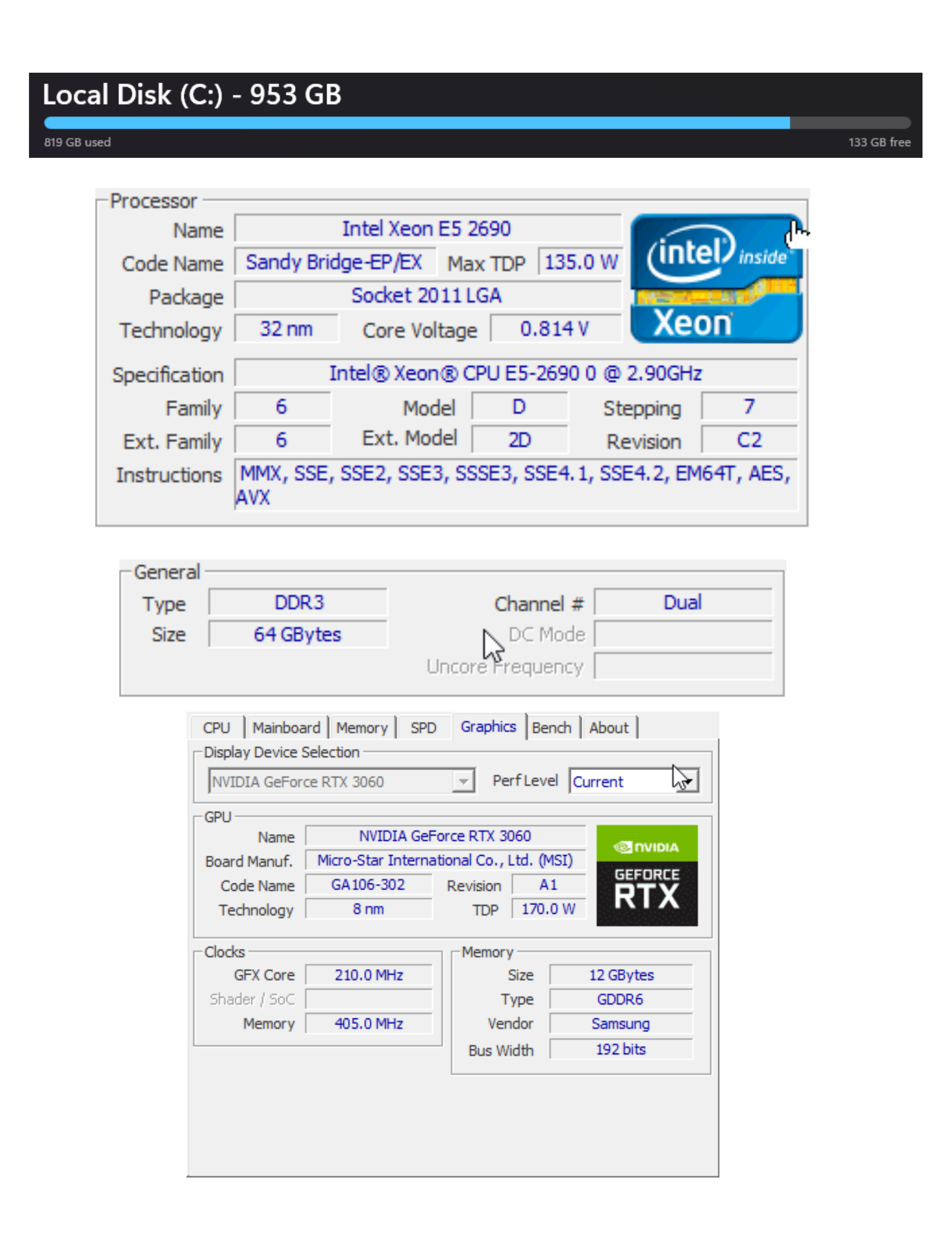This screenshot has height=1233, width=952.
Task: Expand the Perf Level dropdown
Action: (x=687, y=781)
